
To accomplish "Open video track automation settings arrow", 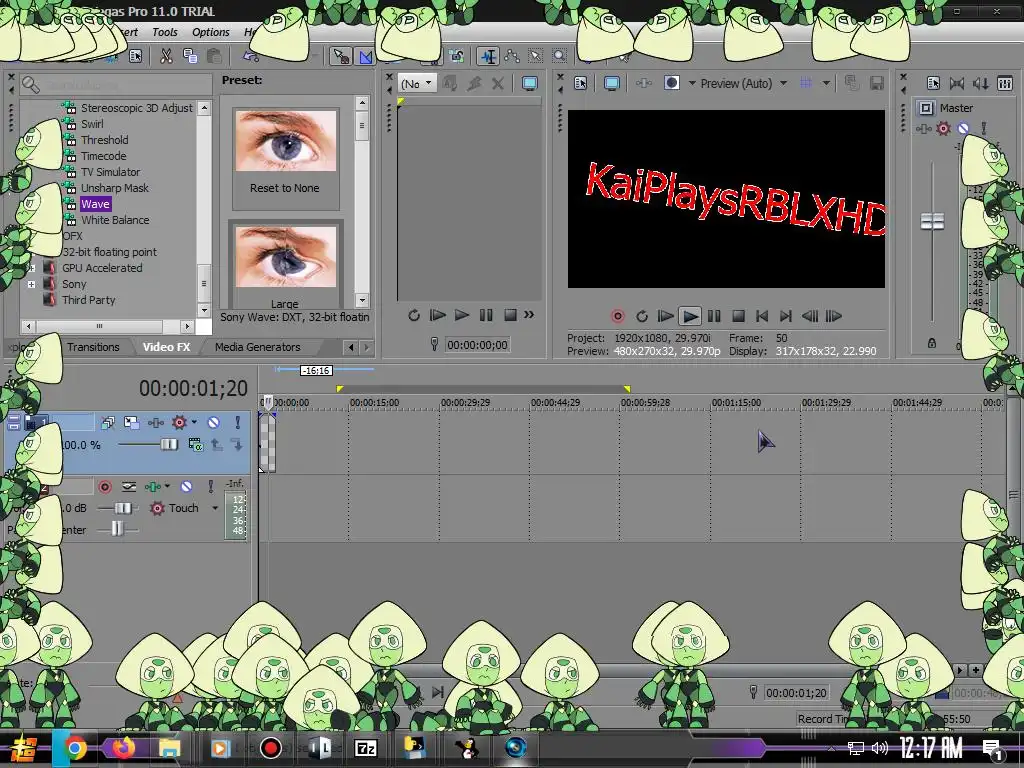I will [194, 423].
